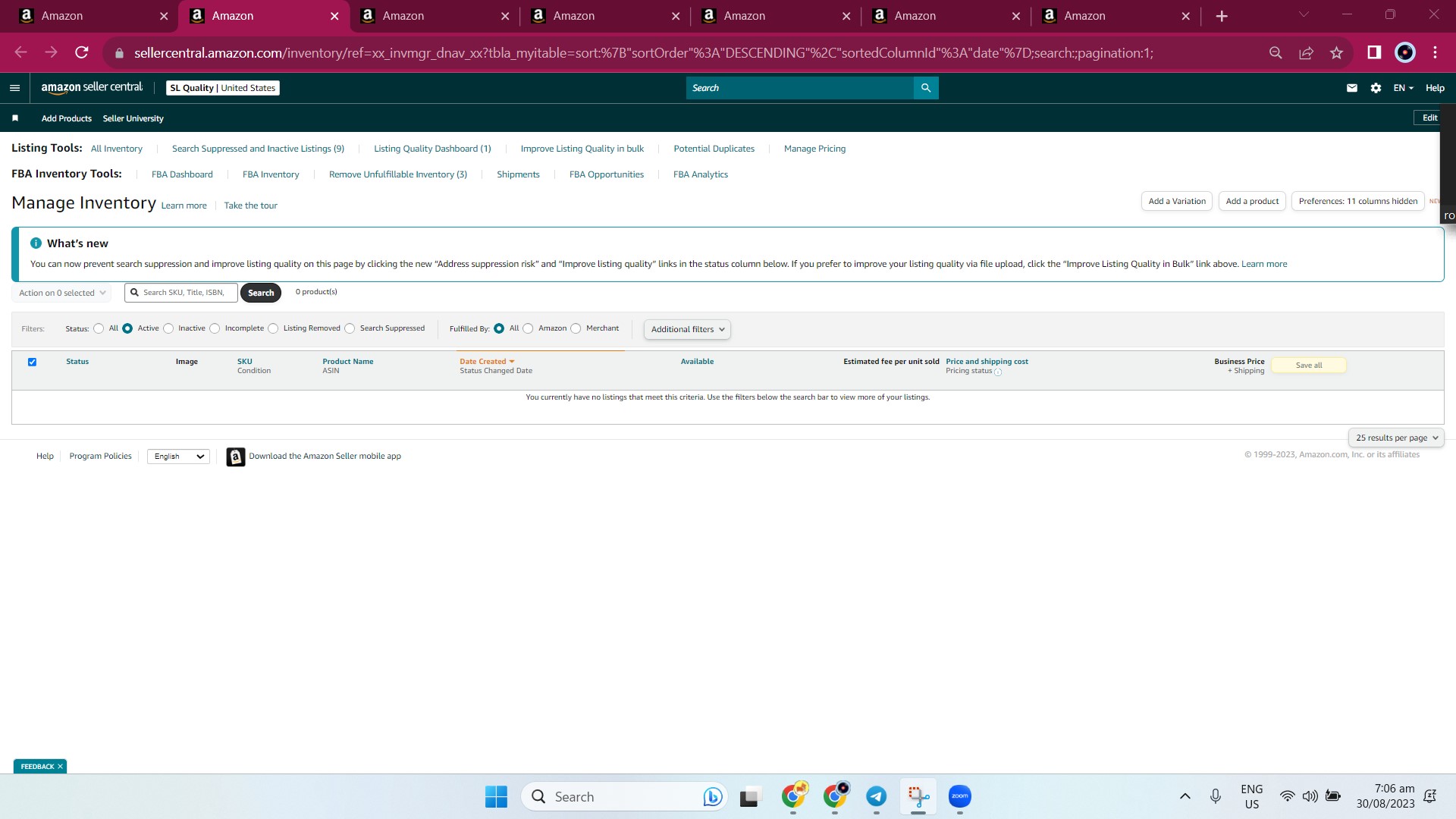
Task: Click the Pricing status info icon
Action: click(998, 372)
